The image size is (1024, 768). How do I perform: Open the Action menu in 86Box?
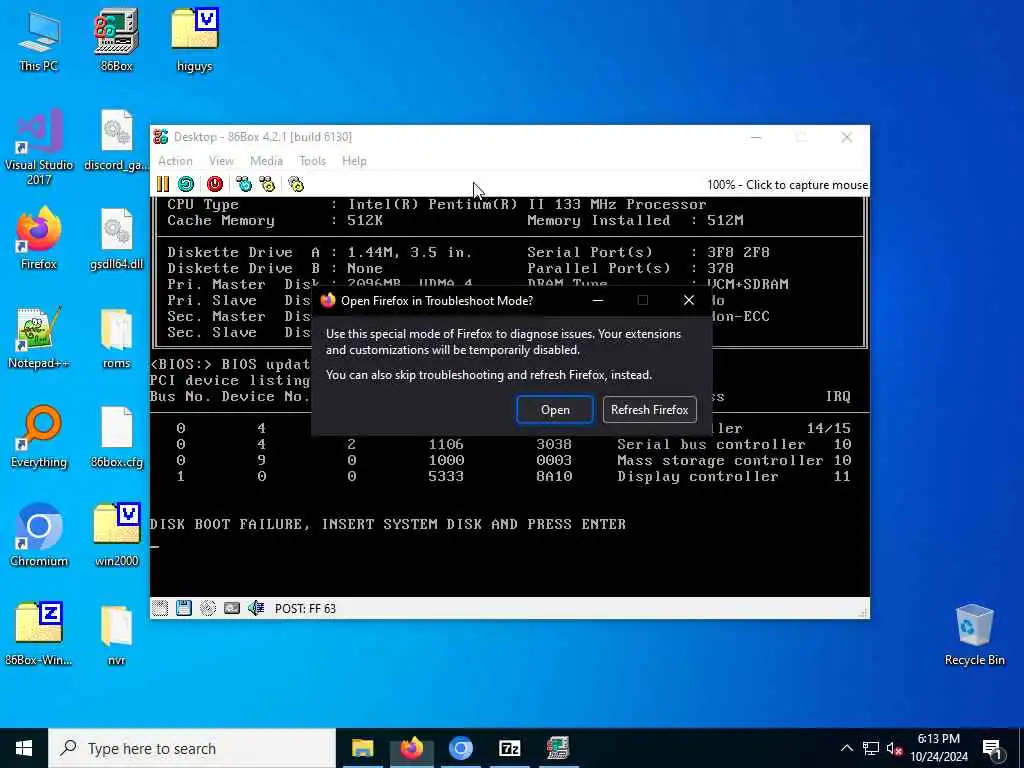(x=175, y=161)
